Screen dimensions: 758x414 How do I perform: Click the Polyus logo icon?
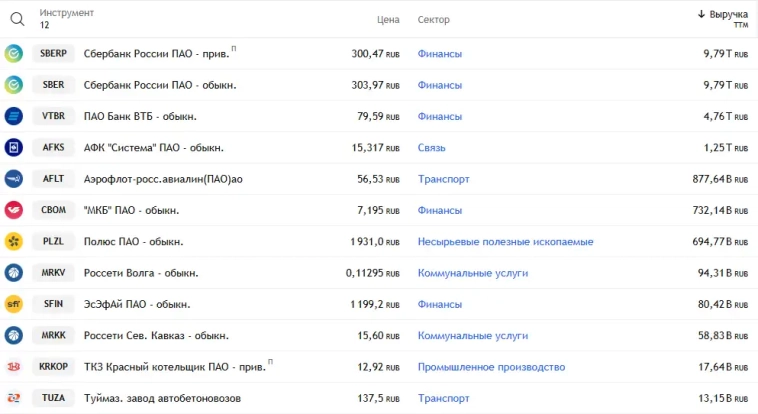[14, 241]
